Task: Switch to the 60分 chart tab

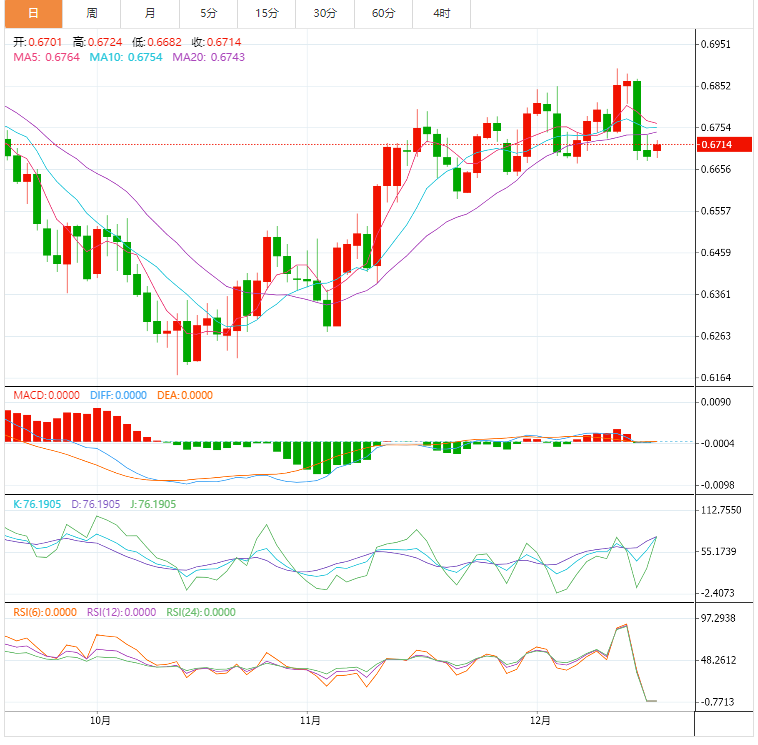Action: [383, 13]
